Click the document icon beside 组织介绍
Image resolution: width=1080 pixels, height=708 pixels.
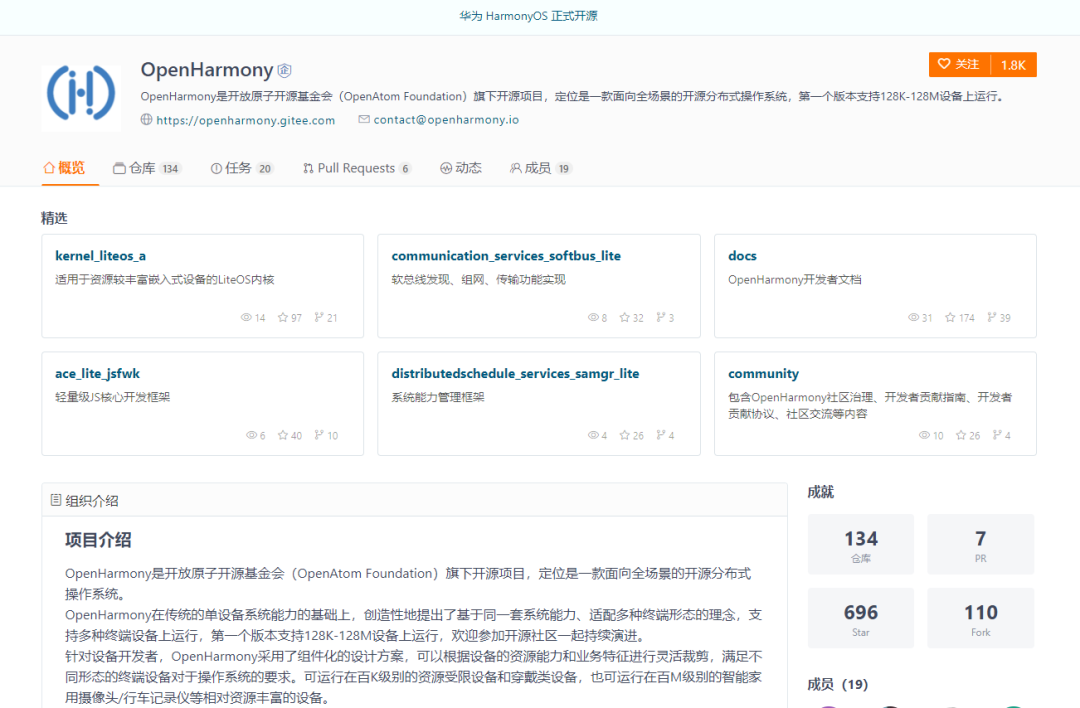click(x=56, y=500)
